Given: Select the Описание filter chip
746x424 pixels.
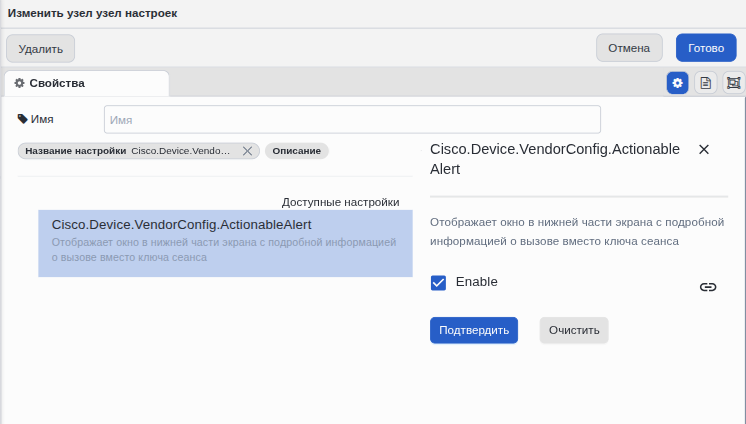Looking at the screenshot, I should point(296,151).
